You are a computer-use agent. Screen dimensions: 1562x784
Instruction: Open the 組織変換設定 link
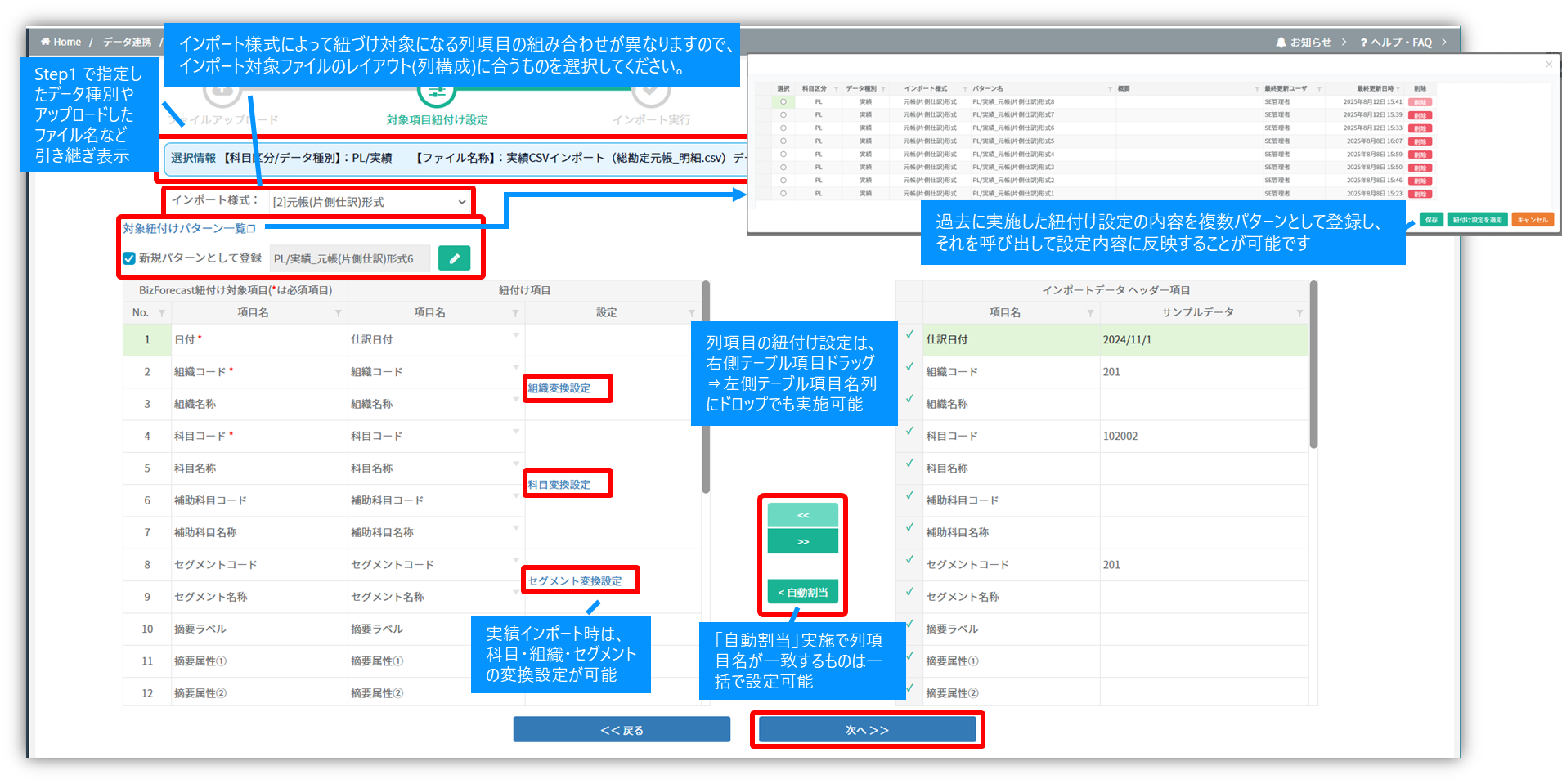pos(559,388)
